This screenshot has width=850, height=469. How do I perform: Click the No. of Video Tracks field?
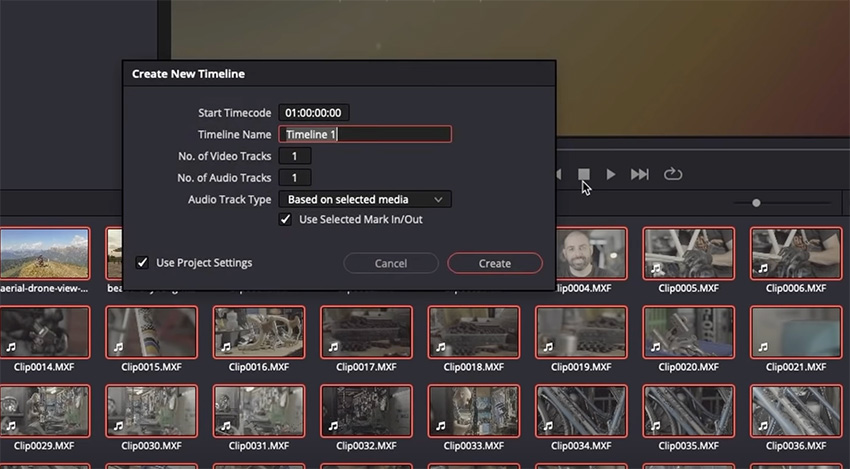click(x=295, y=156)
